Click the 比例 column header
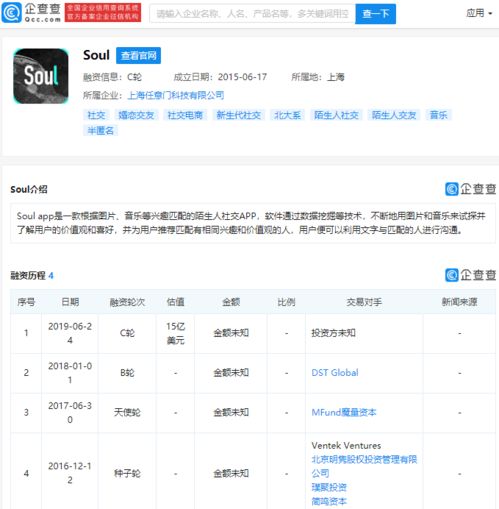499x509 pixels. tap(286, 302)
